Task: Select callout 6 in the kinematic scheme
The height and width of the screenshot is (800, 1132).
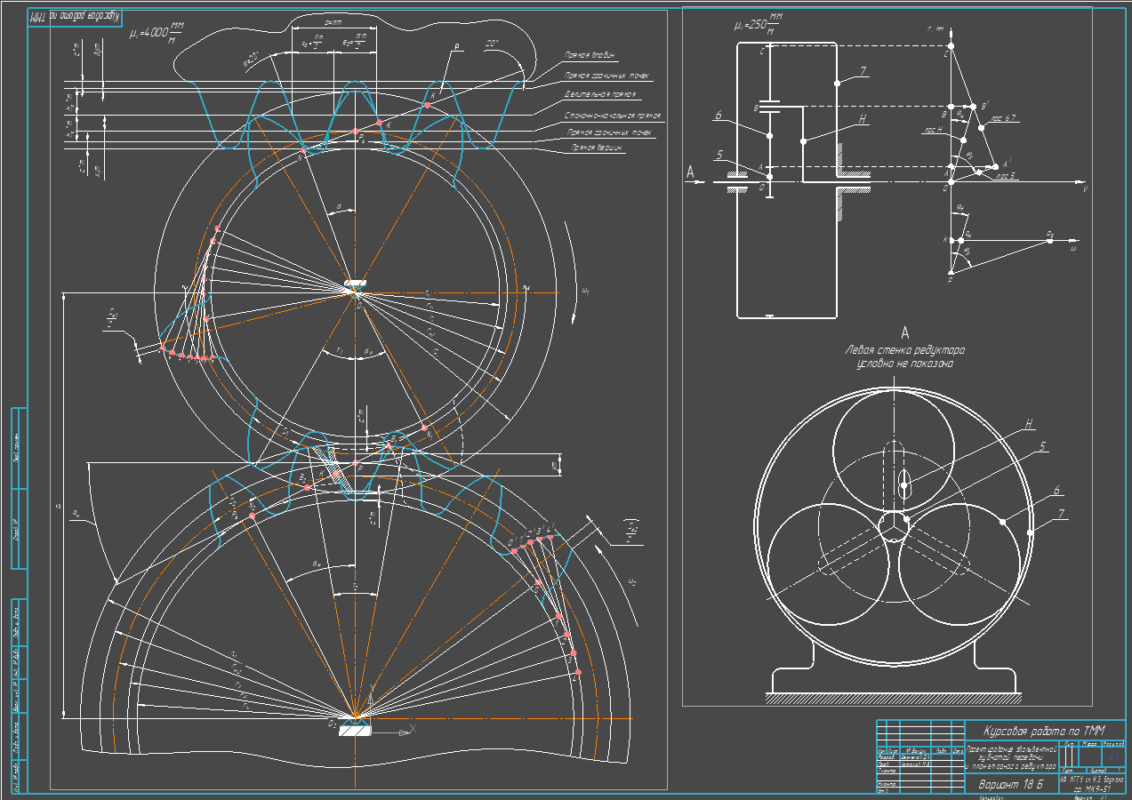Action: pyautogui.click(x=718, y=116)
